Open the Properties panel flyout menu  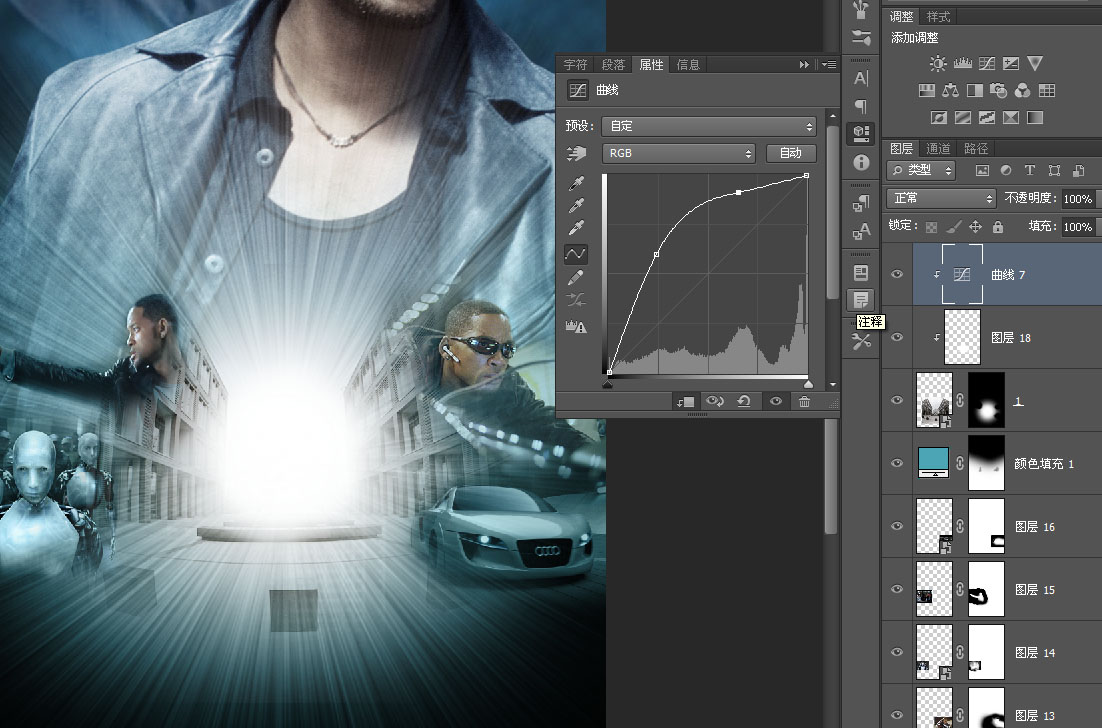[x=829, y=65]
